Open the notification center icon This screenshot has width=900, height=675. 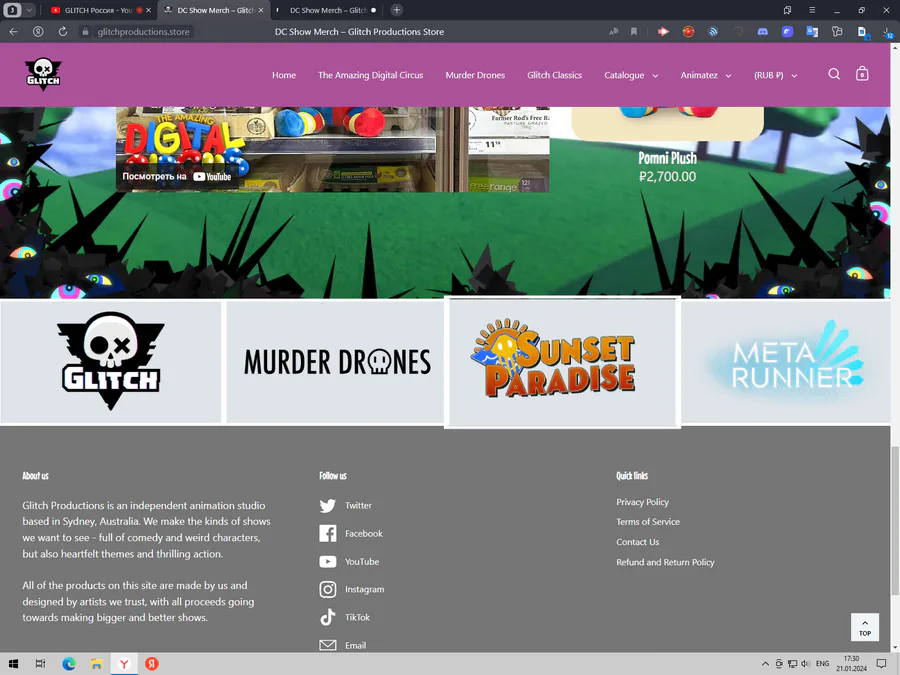tap(881, 664)
